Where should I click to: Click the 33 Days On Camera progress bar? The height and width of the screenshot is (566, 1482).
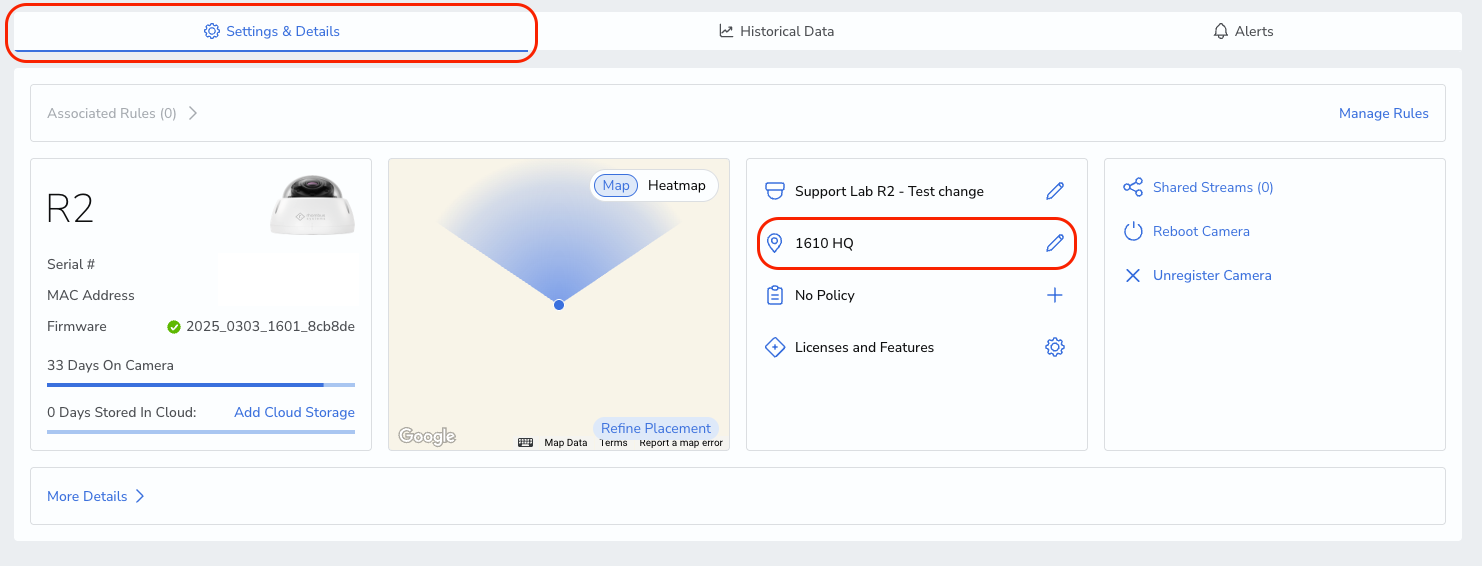(201, 384)
